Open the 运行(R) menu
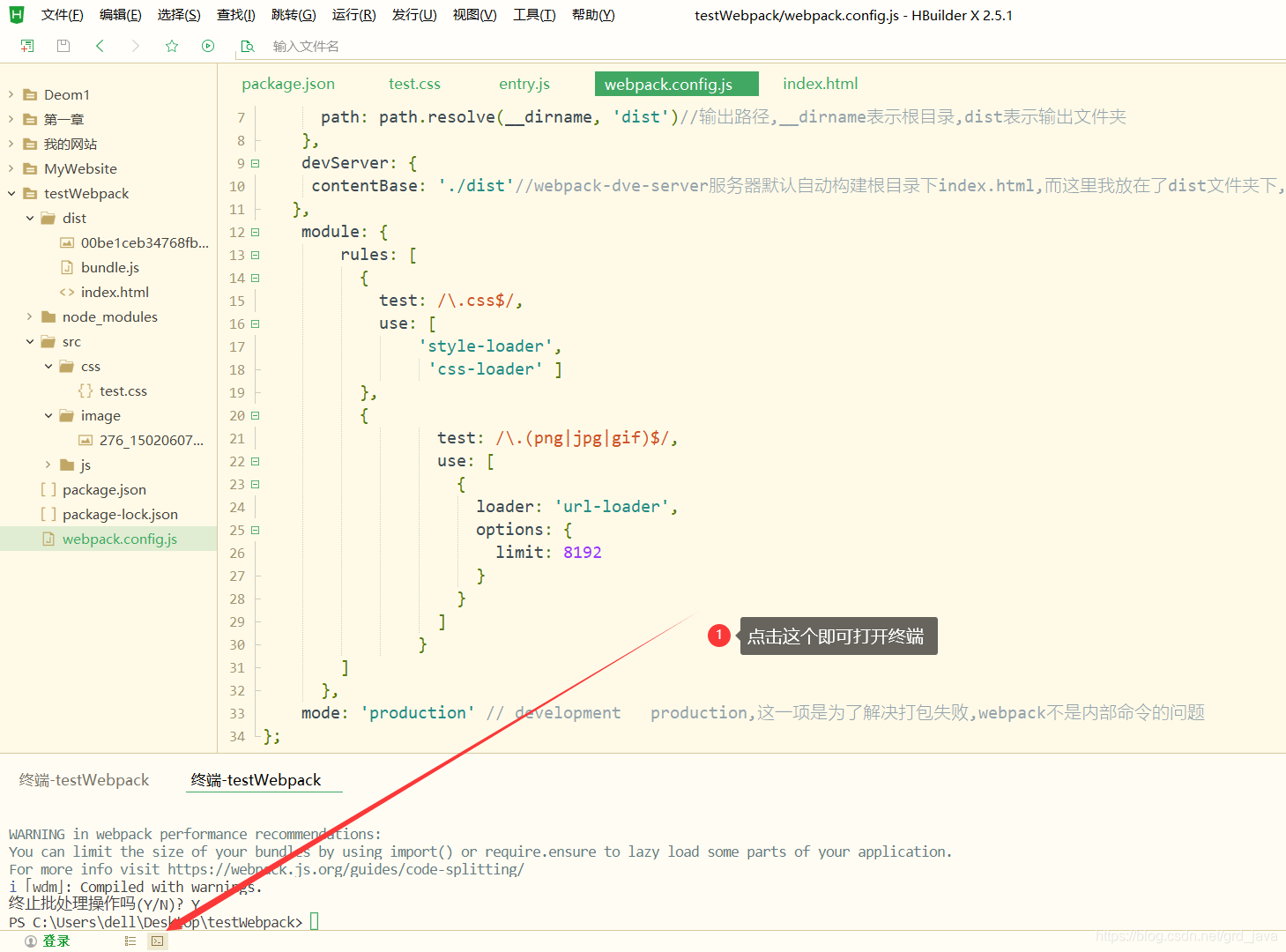 (x=353, y=15)
